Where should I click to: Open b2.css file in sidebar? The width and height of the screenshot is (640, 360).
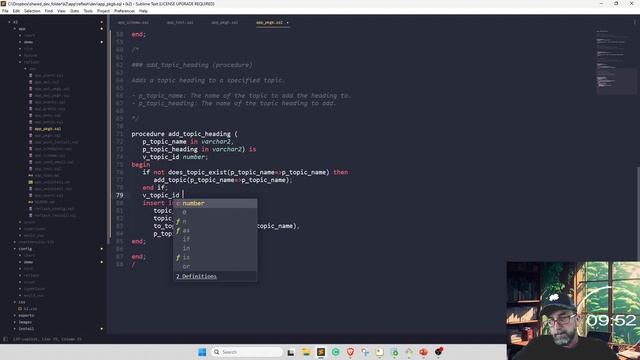[30, 309]
